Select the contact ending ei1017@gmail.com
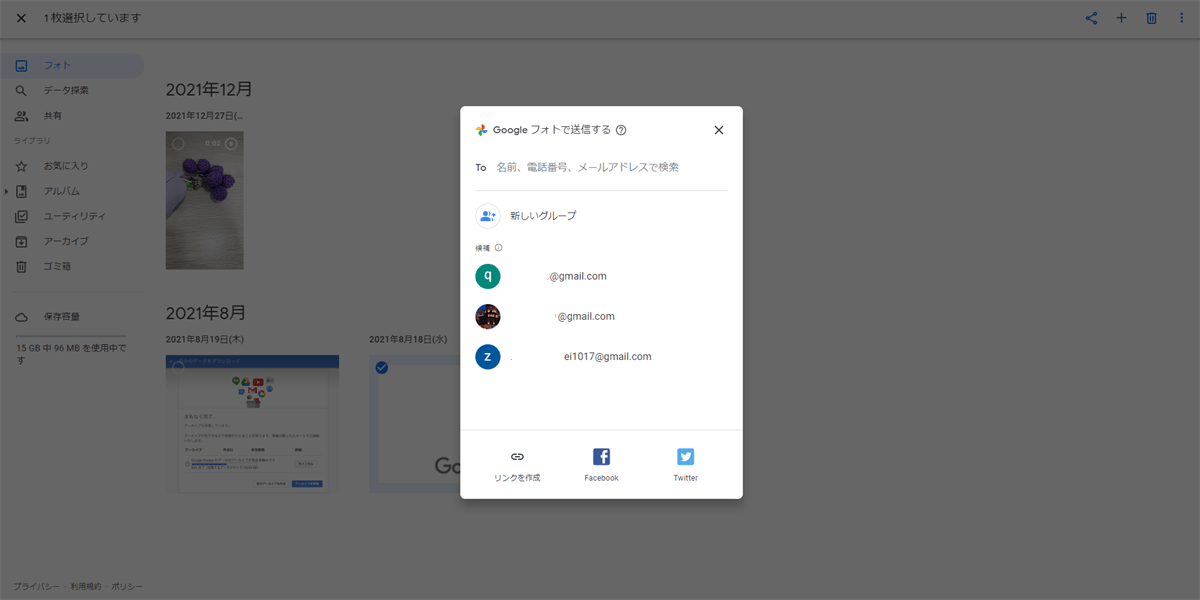1200x600 pixels. [x=601, y=356]
